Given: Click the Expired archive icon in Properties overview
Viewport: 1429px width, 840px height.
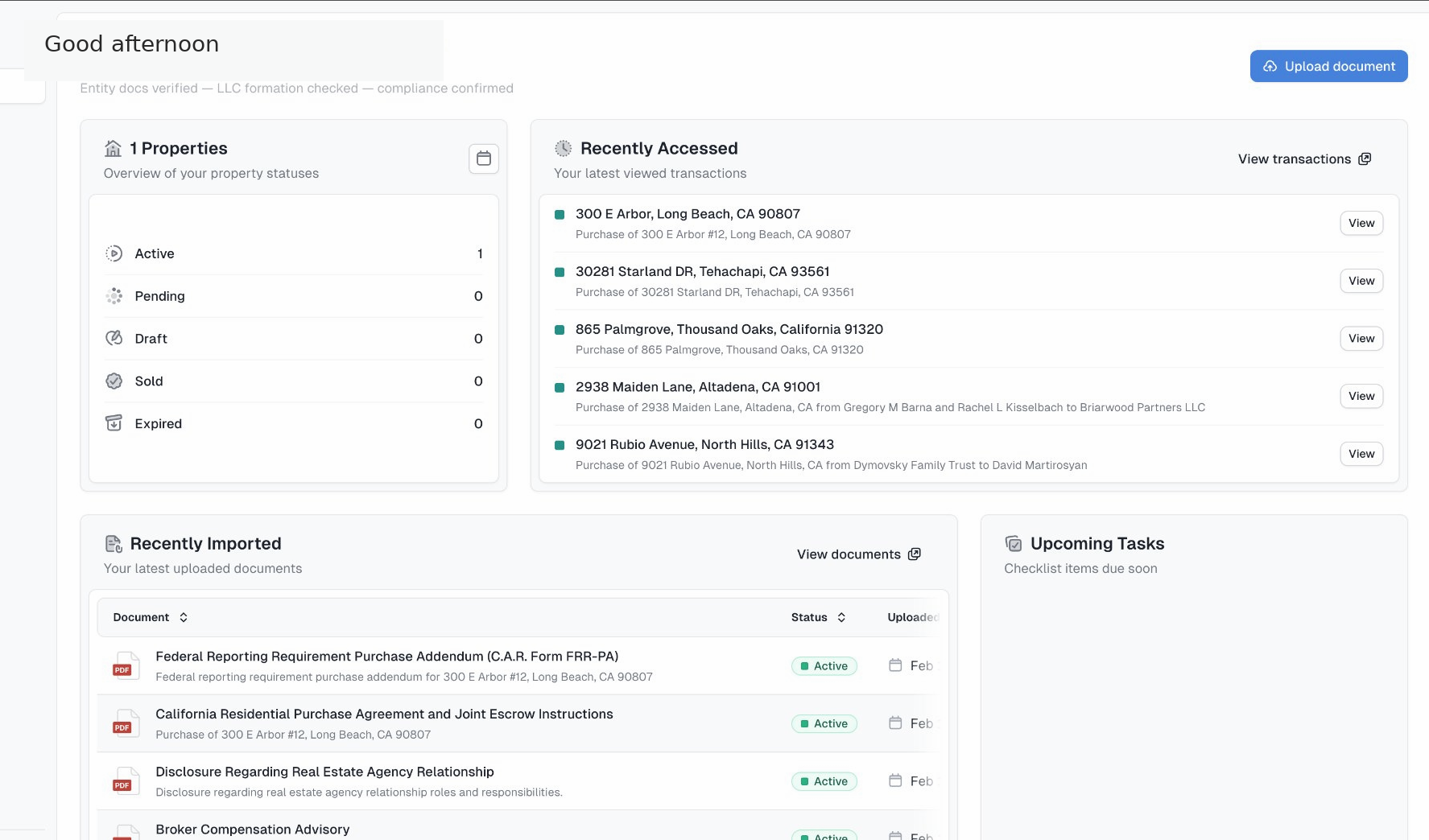Looking at the screenshot, I should [114, 423].
